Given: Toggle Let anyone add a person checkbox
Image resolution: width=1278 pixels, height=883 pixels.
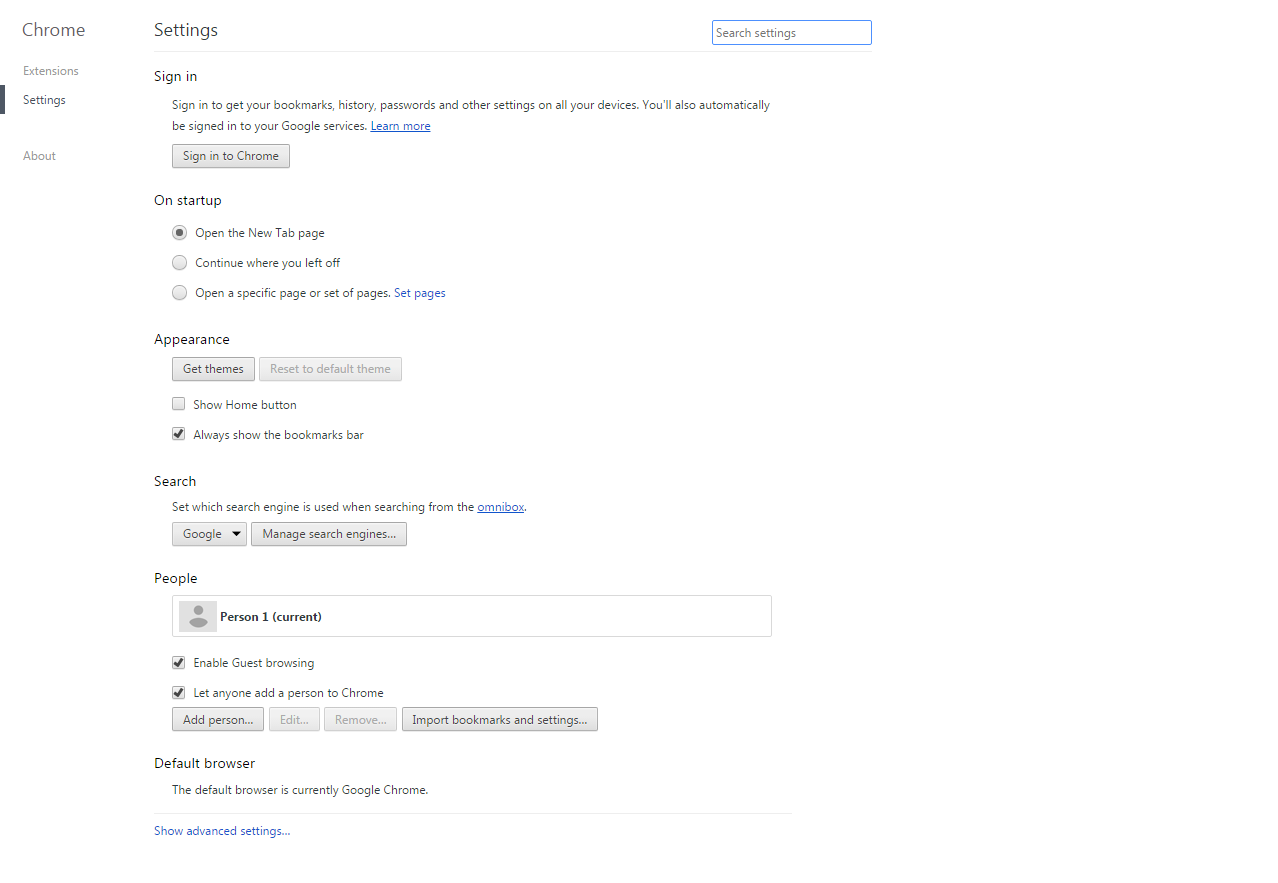Looking at the screenshot, I should point(179,693).
